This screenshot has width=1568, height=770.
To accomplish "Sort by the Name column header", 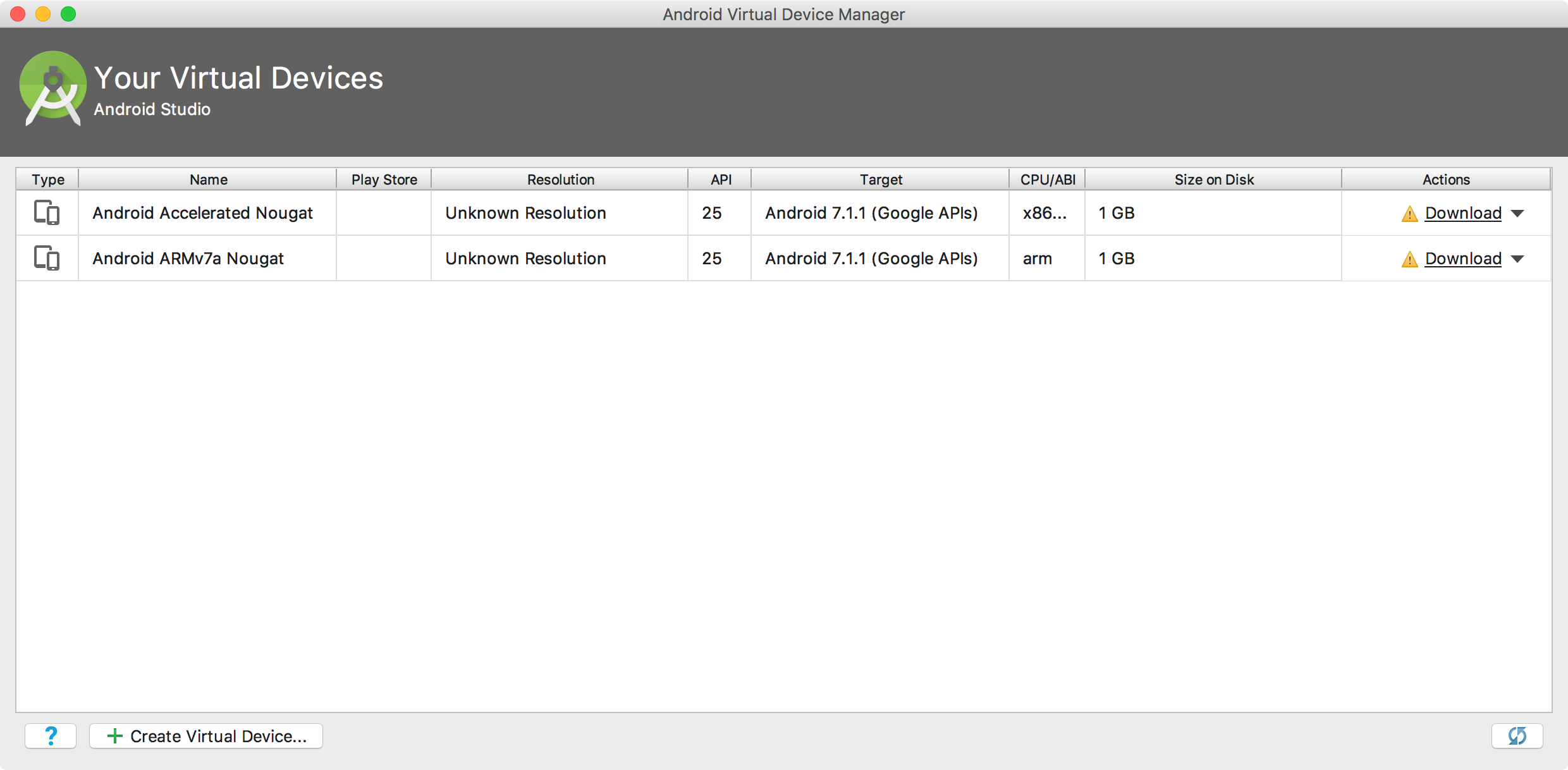I will click(x=208, y=180).
